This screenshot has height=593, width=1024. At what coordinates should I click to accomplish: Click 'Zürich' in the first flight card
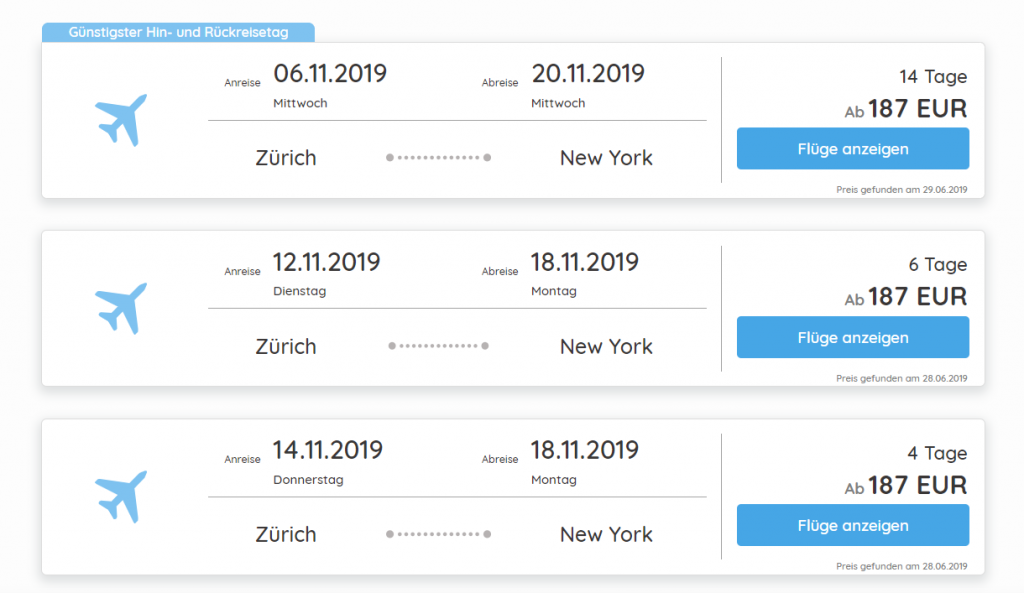286,158
